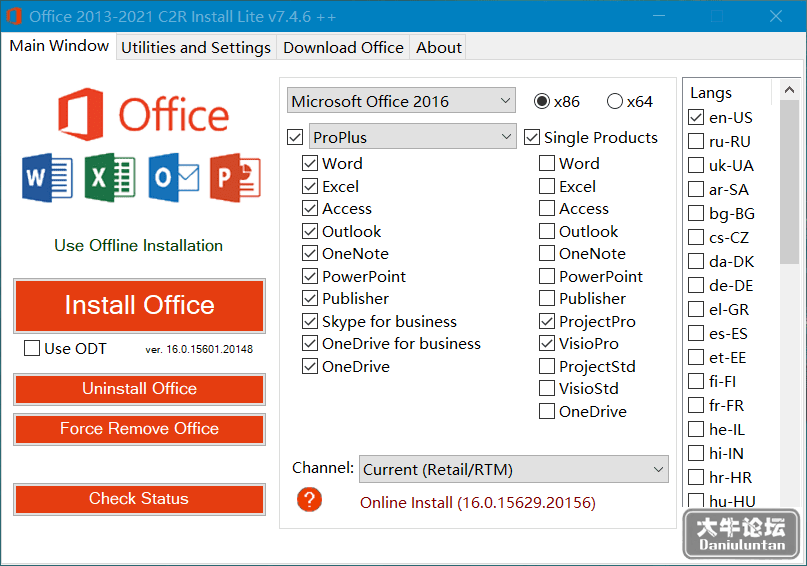Uncheck OneDrive for business
Viewport: 807px width, 566px height.
310,343
